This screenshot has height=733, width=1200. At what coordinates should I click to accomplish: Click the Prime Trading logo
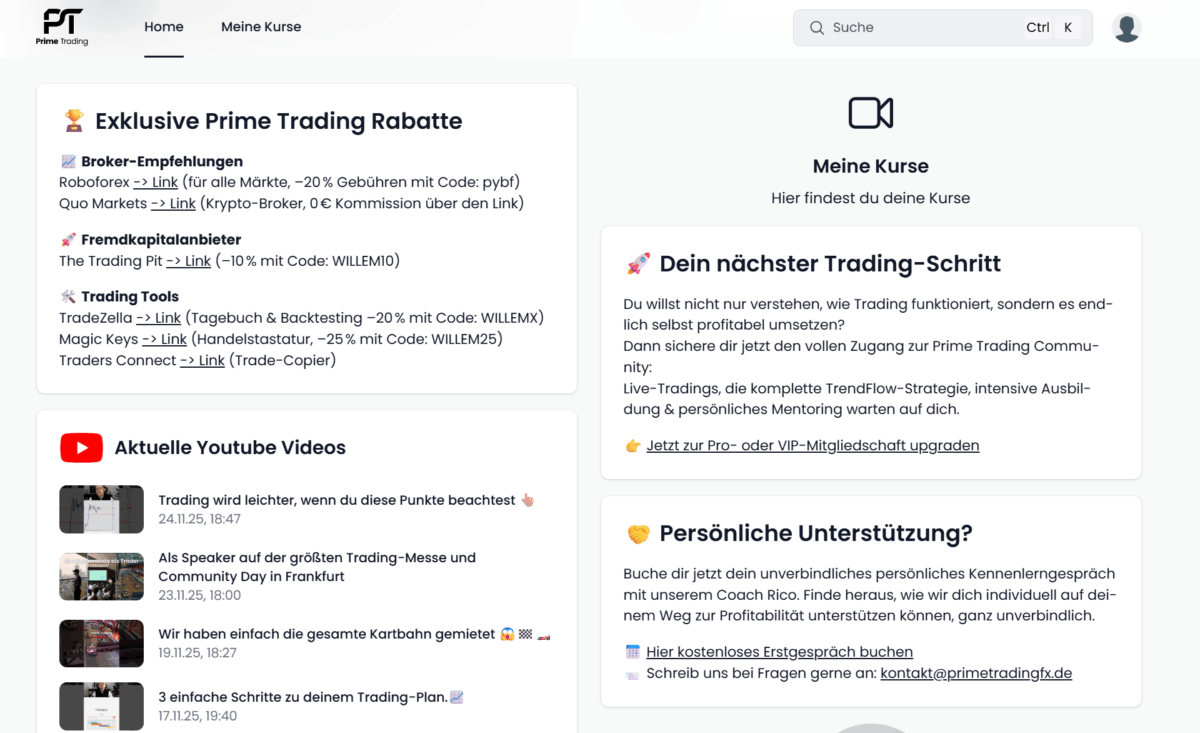point(60,27)
